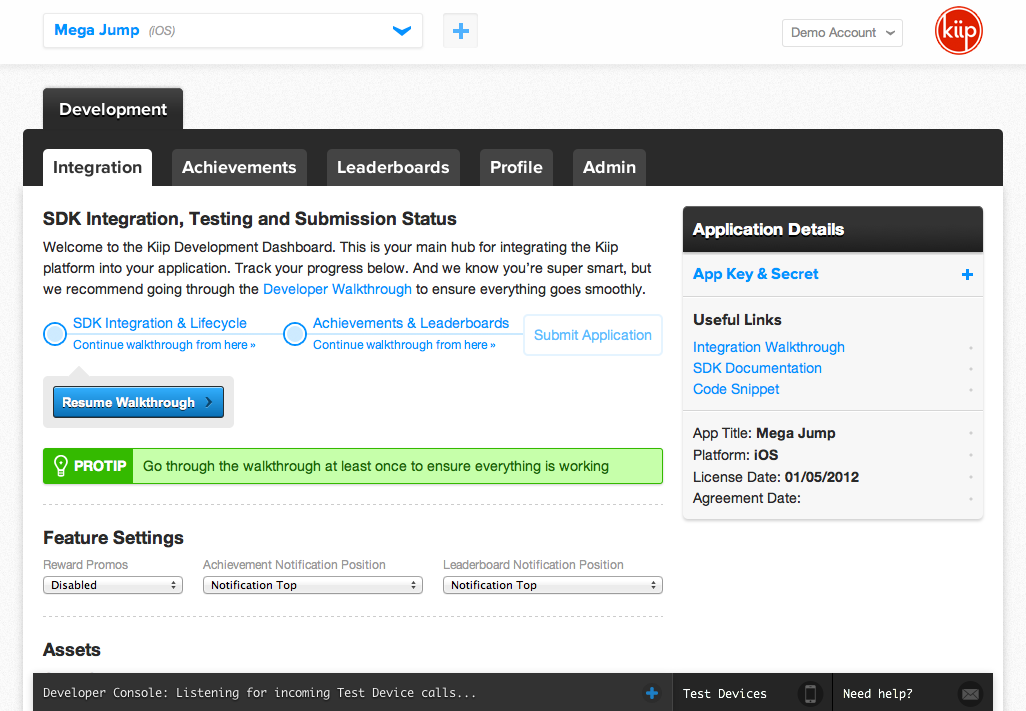Switch to the Leaderboards tab
1026x711 pixels.
(x=393, y=167)
